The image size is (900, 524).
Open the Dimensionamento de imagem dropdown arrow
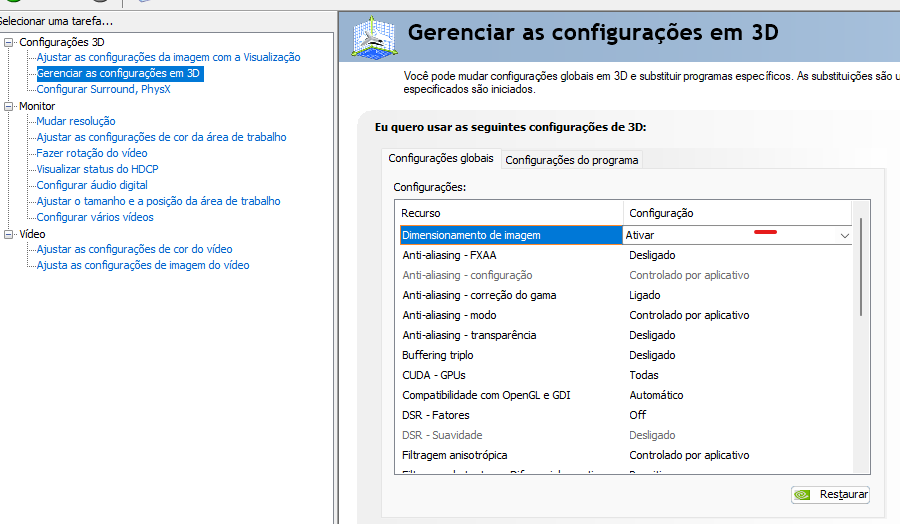[844, 235]
